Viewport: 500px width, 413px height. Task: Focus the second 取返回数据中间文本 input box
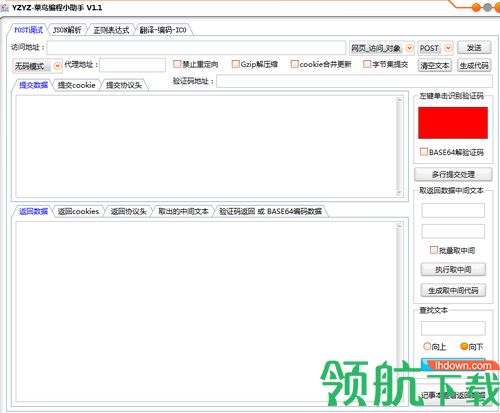(x=453, y=231)
